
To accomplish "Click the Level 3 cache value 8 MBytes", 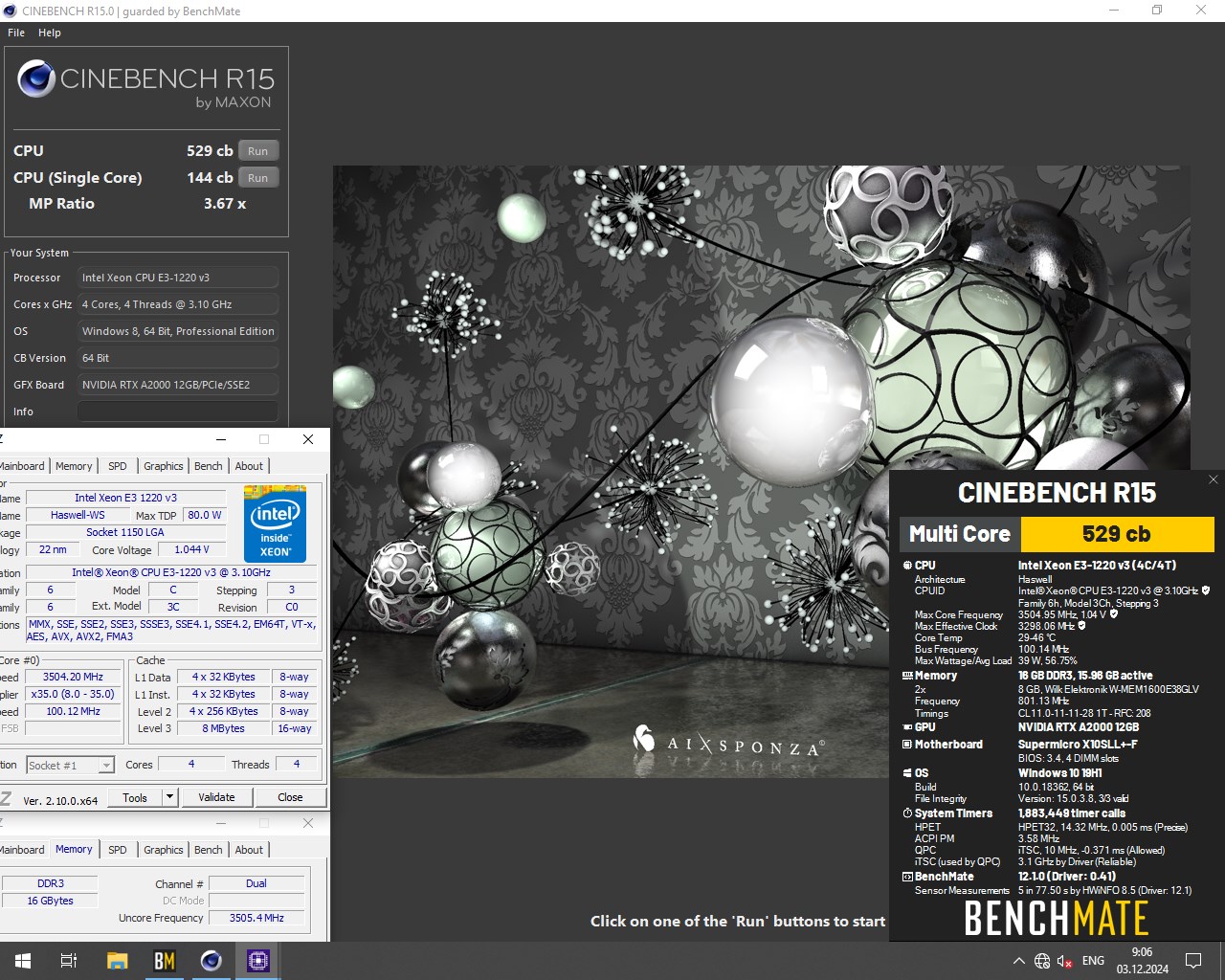I will point(223,728).
